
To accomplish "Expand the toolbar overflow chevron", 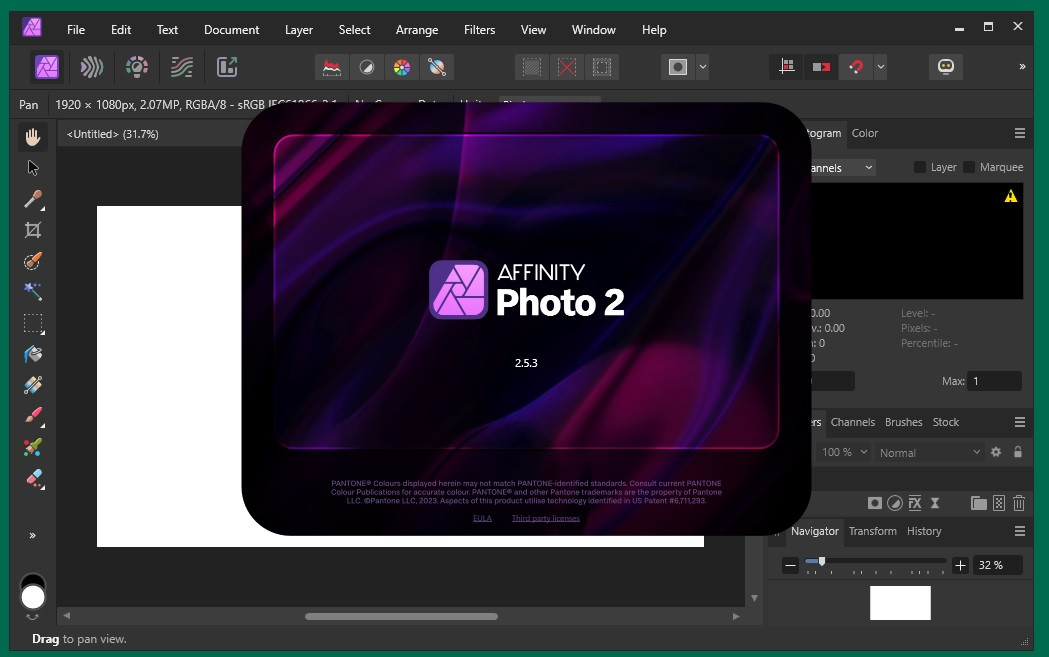I will 1022,66.
